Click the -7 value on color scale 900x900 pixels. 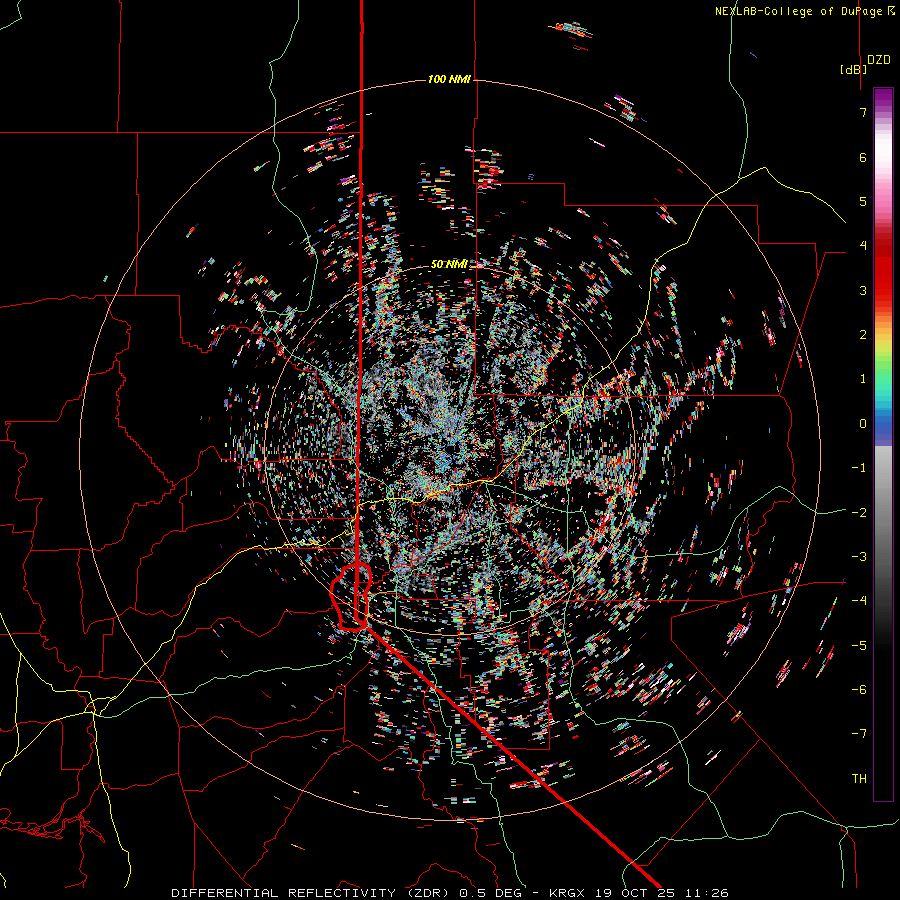coord(859,734)
